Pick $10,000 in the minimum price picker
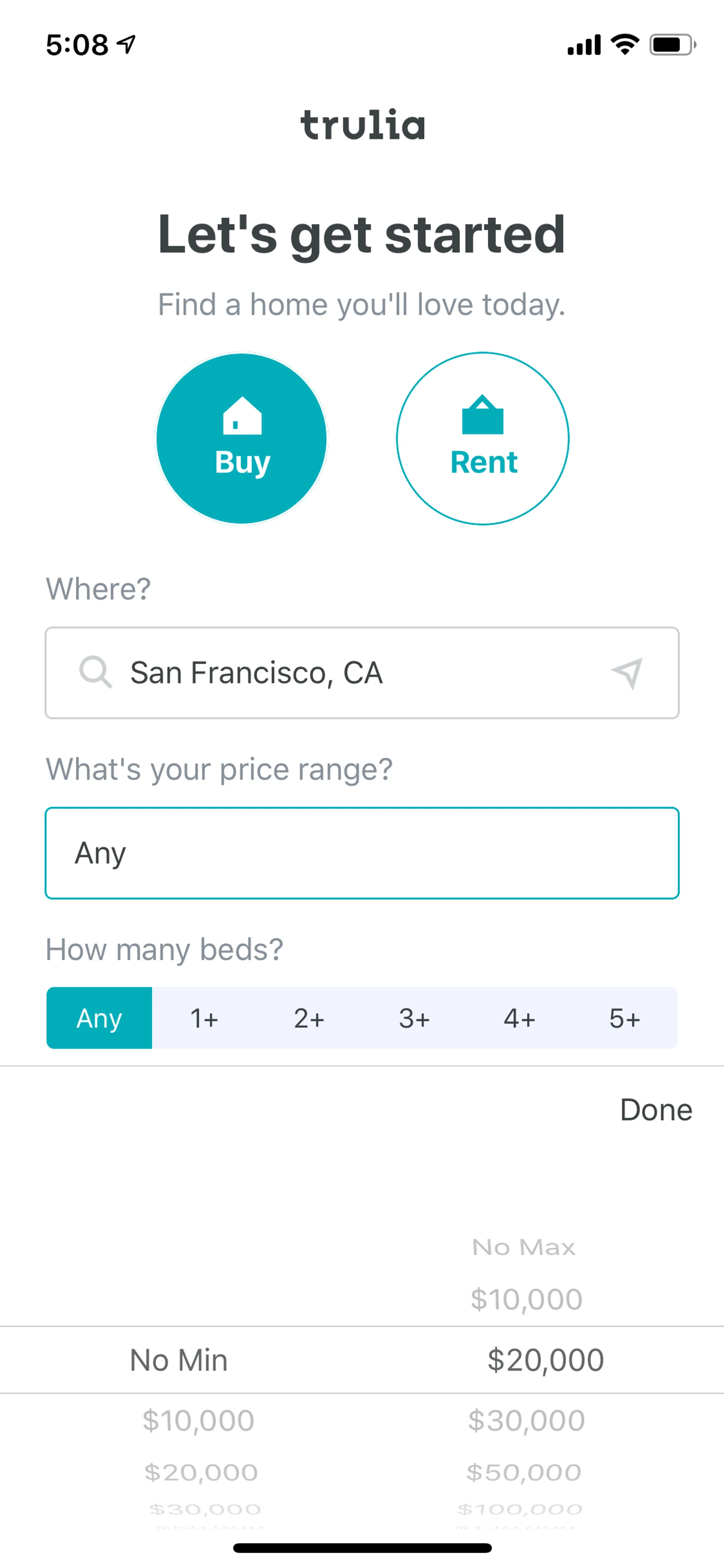The image size is (724, 1568). click(x=198, y=1421)
